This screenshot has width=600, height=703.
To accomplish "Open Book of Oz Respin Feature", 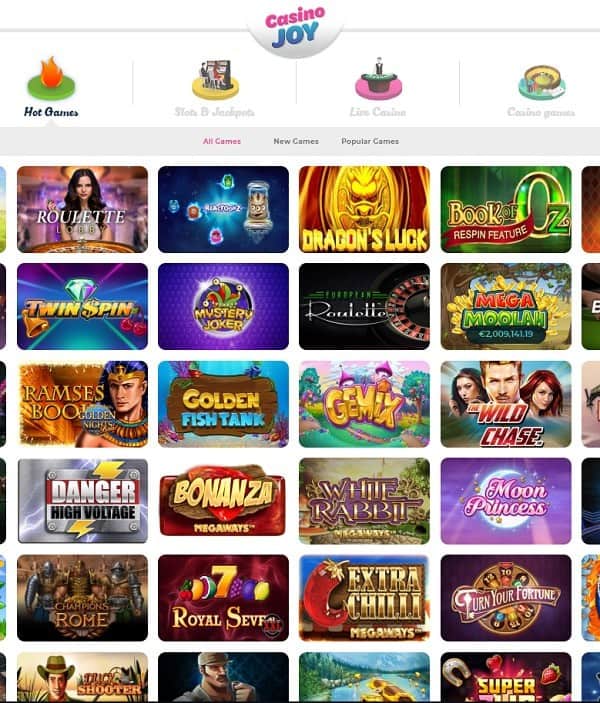I will (506, 209).
